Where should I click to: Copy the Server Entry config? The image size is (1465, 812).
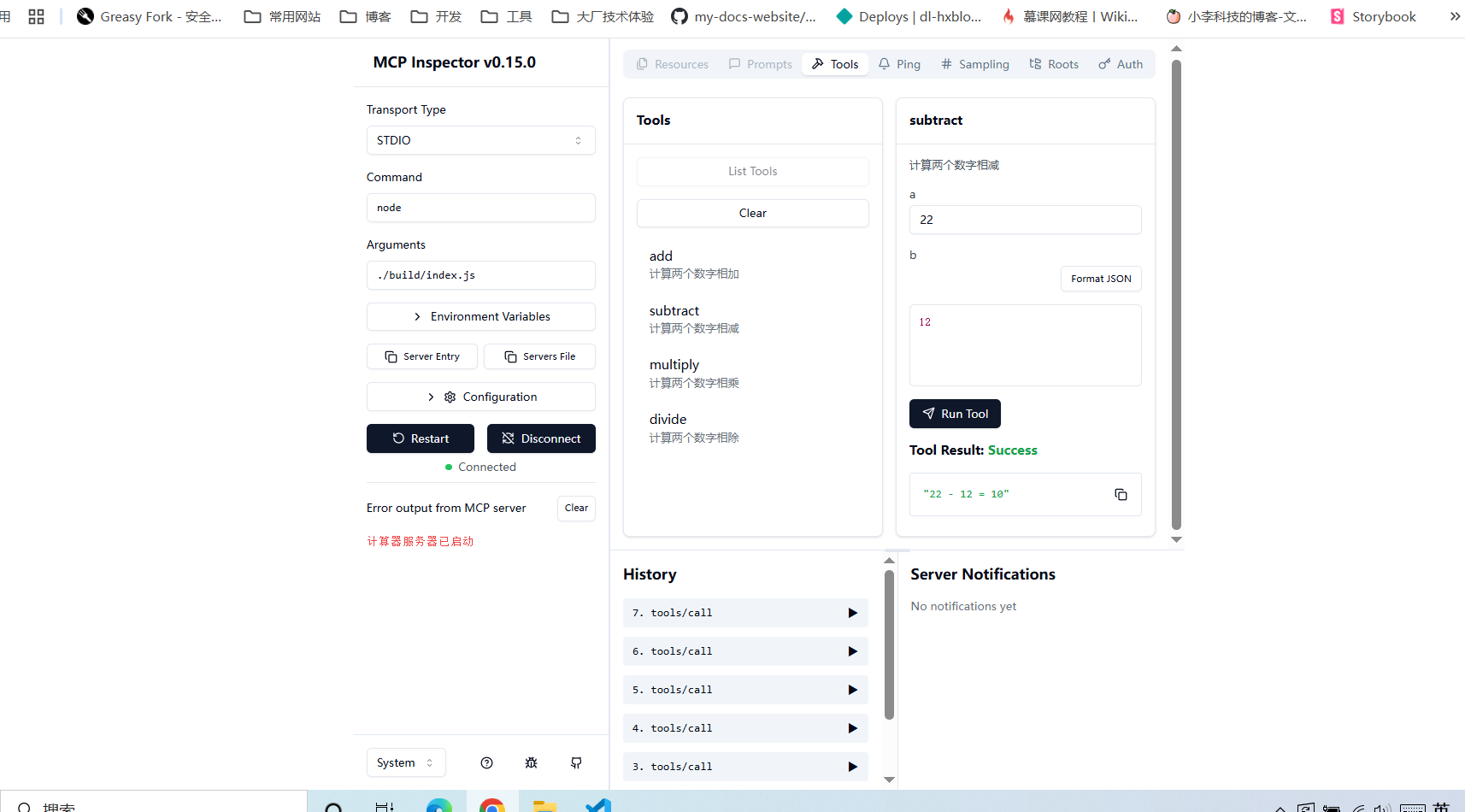coord(422,356)
